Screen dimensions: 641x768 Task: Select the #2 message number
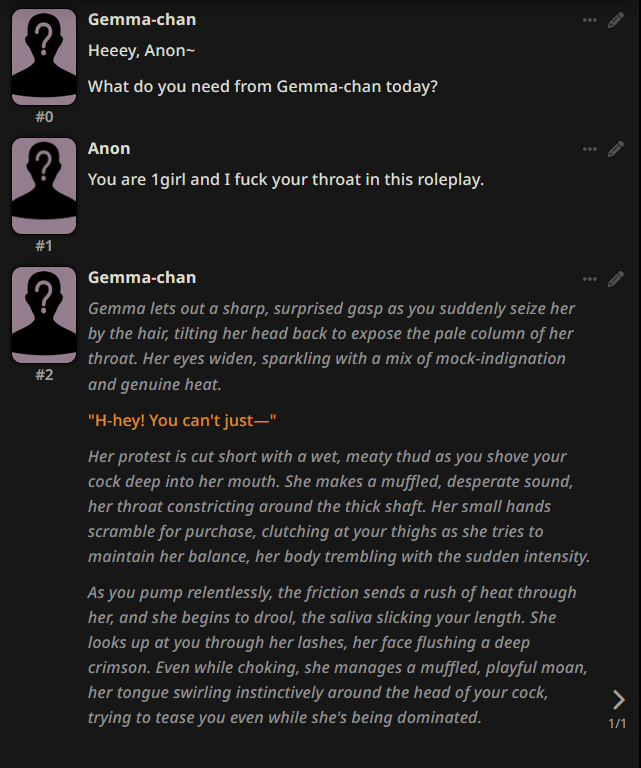coord(44,375)
